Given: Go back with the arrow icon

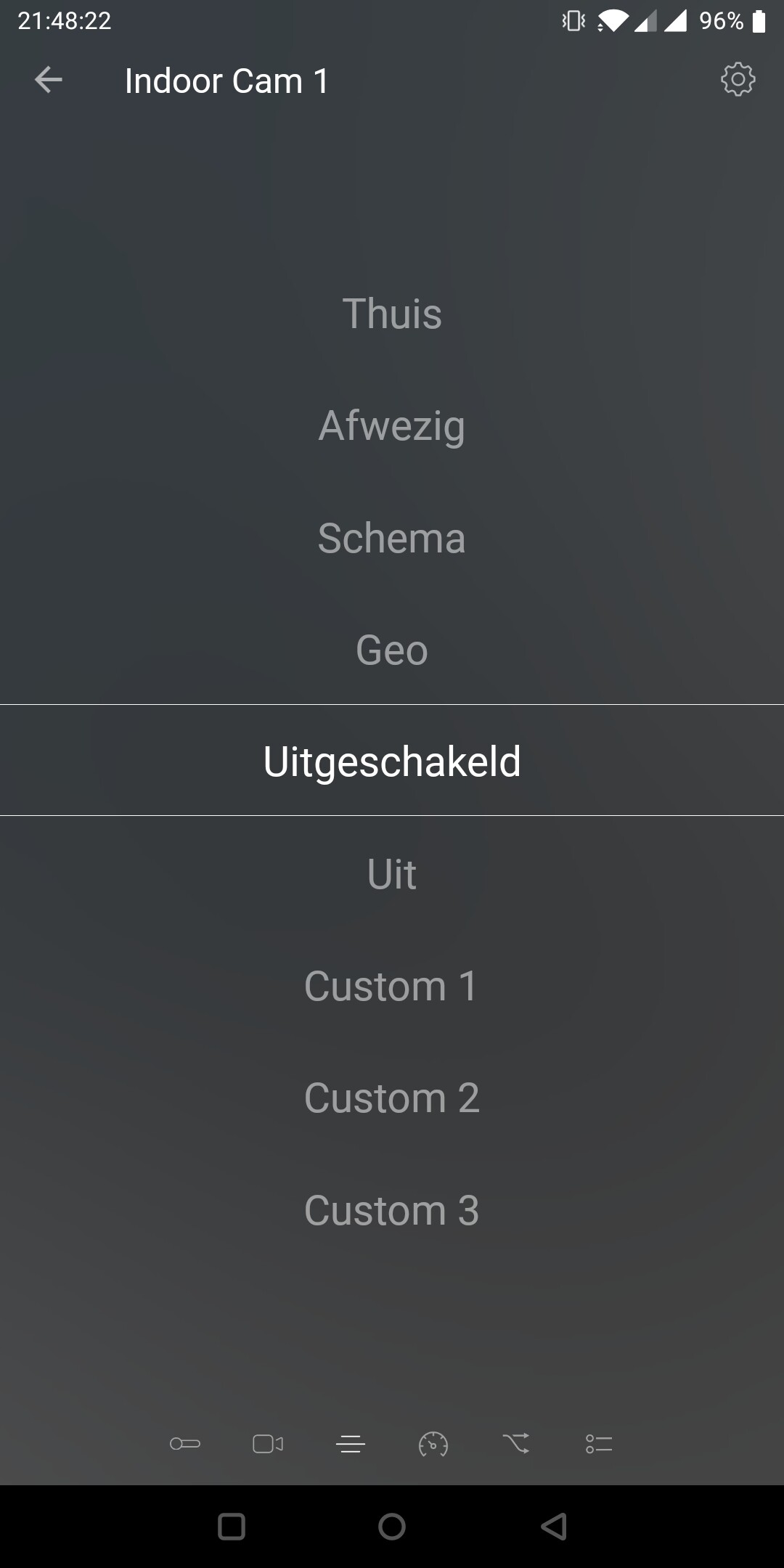Looking at the screenshot, I should (x=49, y=80).
